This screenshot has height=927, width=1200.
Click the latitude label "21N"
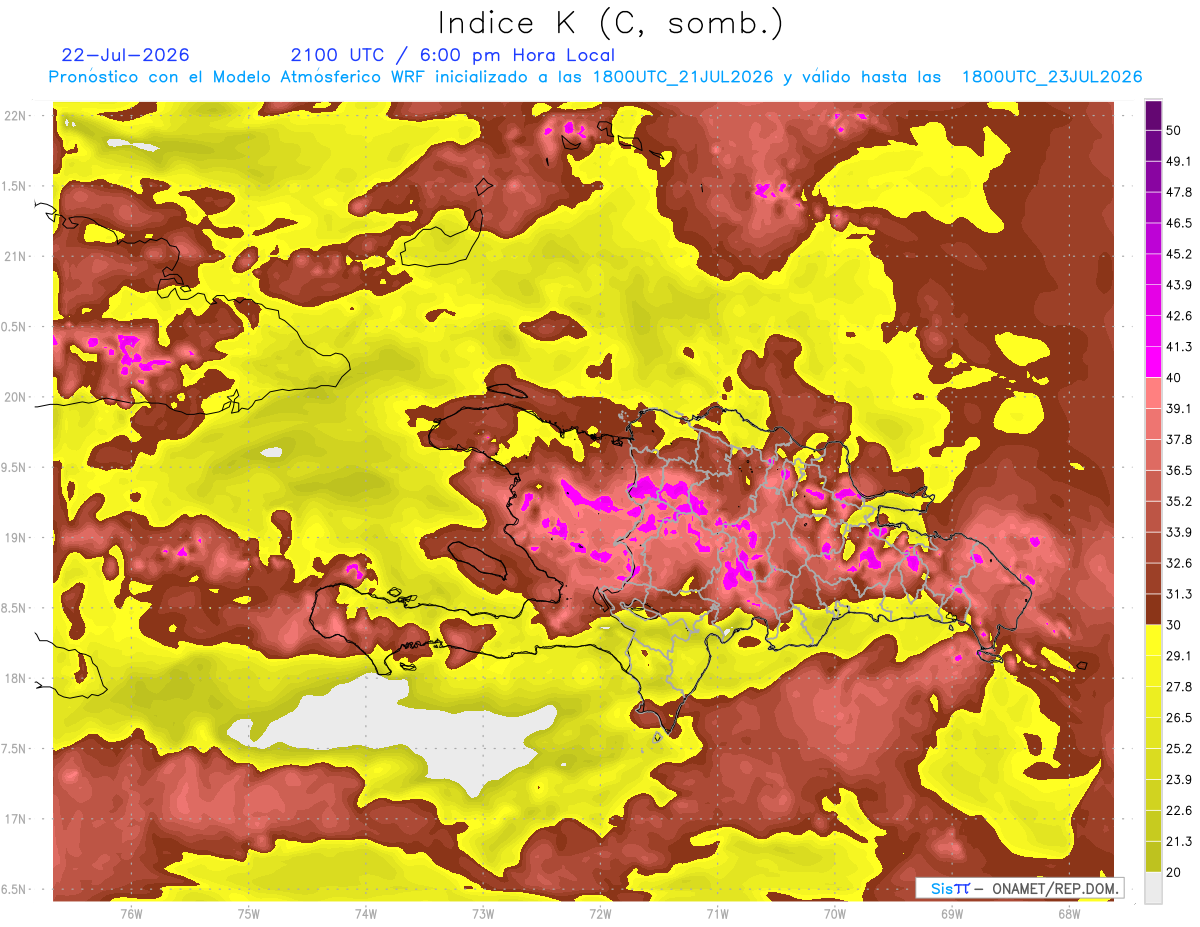coord(16,256)
